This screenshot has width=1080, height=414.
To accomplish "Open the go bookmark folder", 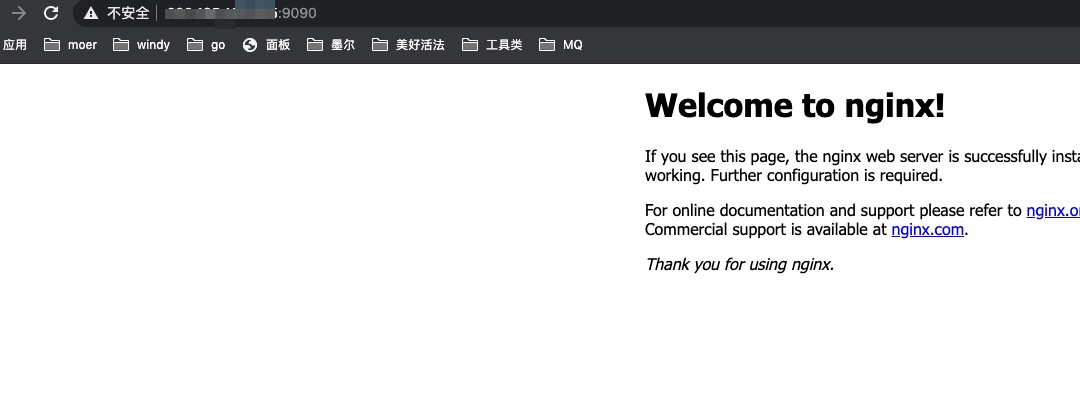I will 207,45.
